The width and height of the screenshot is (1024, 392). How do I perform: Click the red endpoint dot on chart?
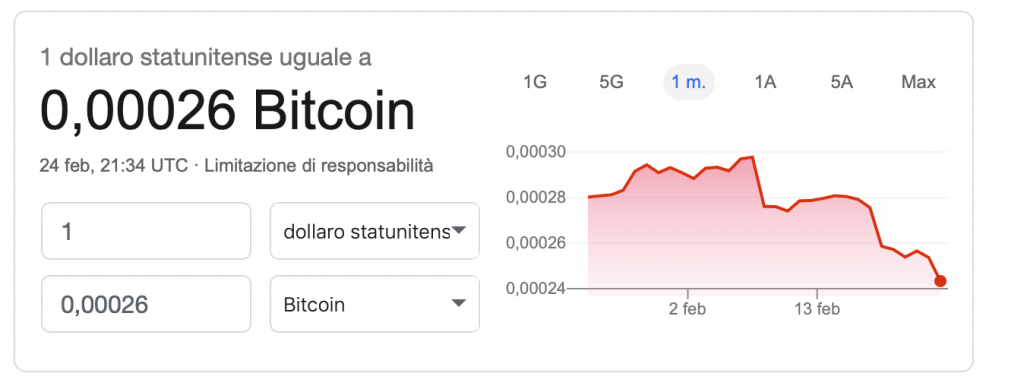pyautogui.click(x=940, y=281)
